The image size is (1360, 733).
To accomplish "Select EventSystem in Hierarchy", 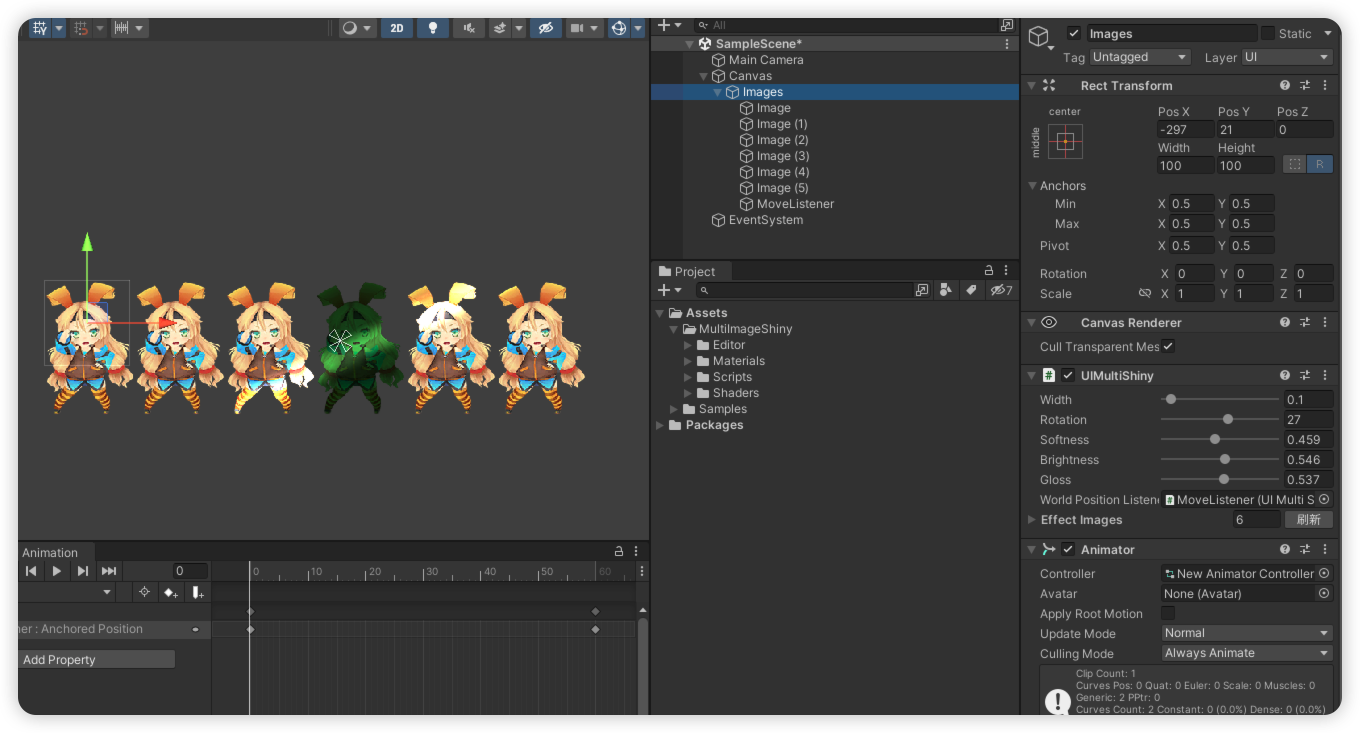I will [x=766, y=220].
